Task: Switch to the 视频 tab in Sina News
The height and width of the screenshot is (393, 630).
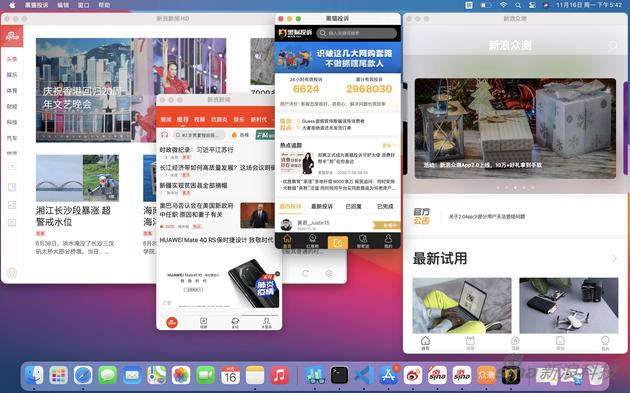Action: click(x=199, y=119)
